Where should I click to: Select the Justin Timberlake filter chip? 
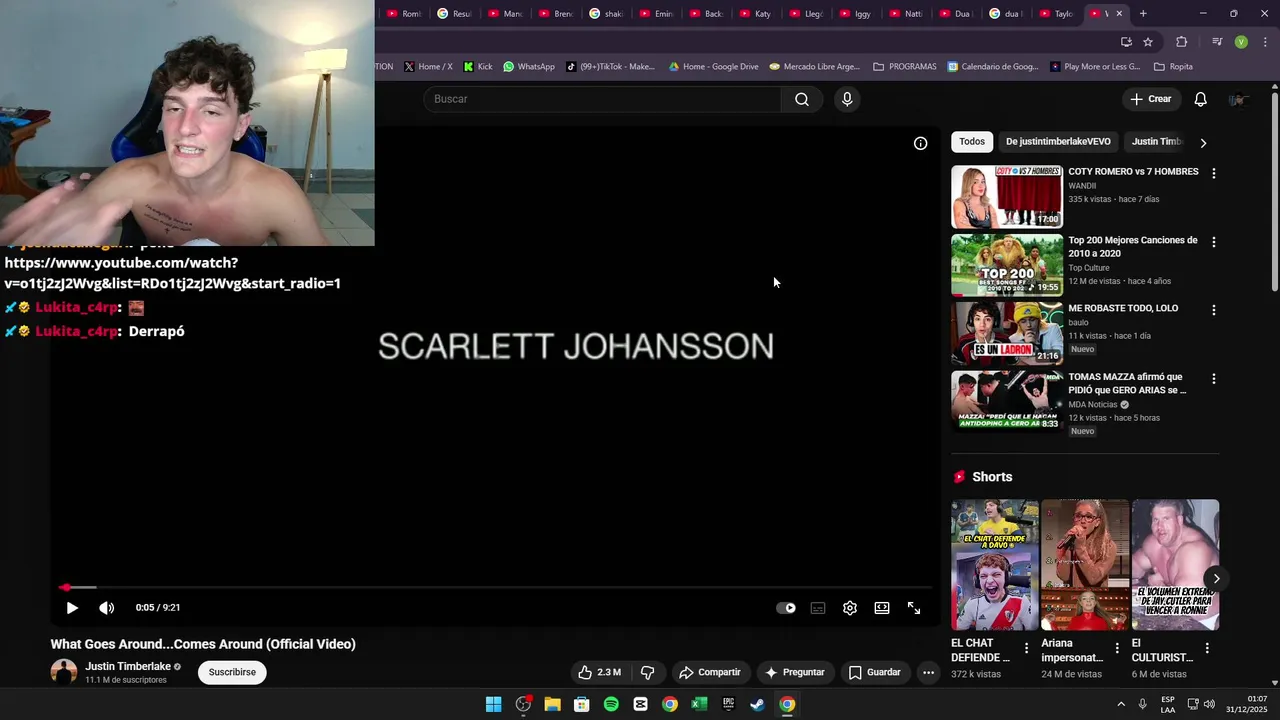pos(1157,142)
